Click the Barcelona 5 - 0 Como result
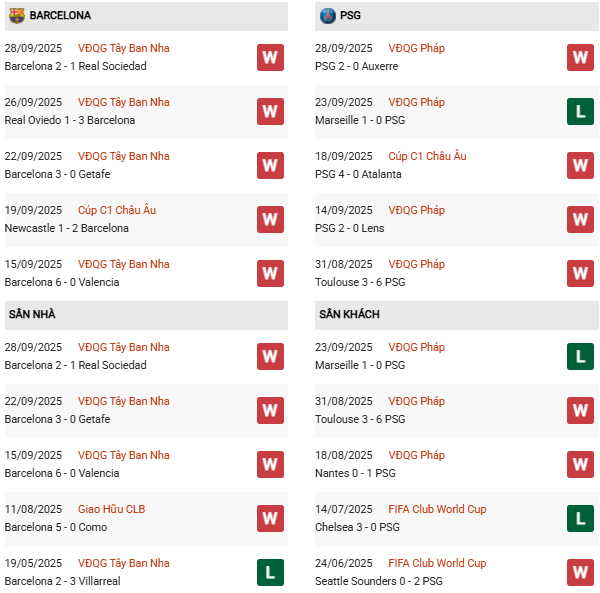 click(x=56, y=527)
